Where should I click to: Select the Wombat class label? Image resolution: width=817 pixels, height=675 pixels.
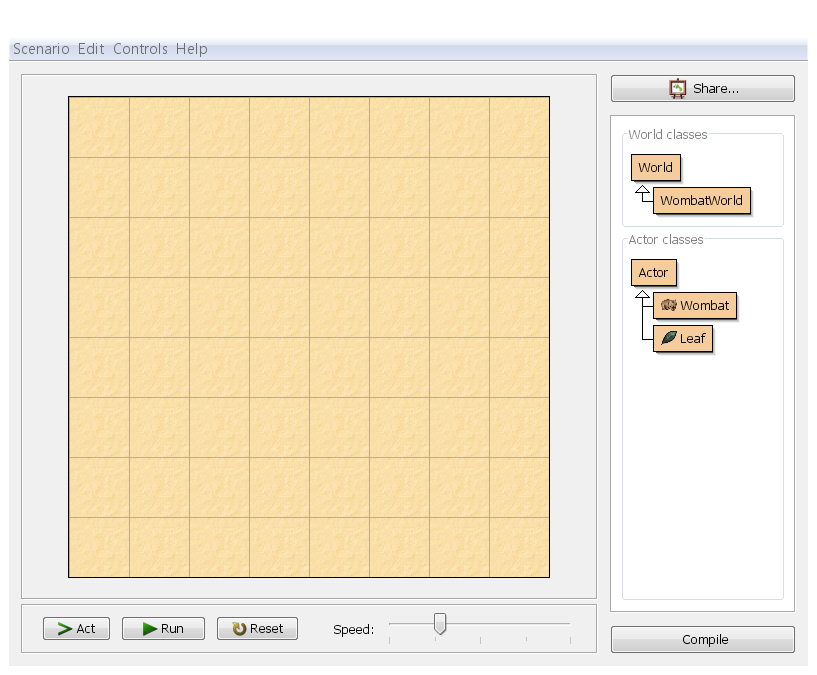coord(705,305)
